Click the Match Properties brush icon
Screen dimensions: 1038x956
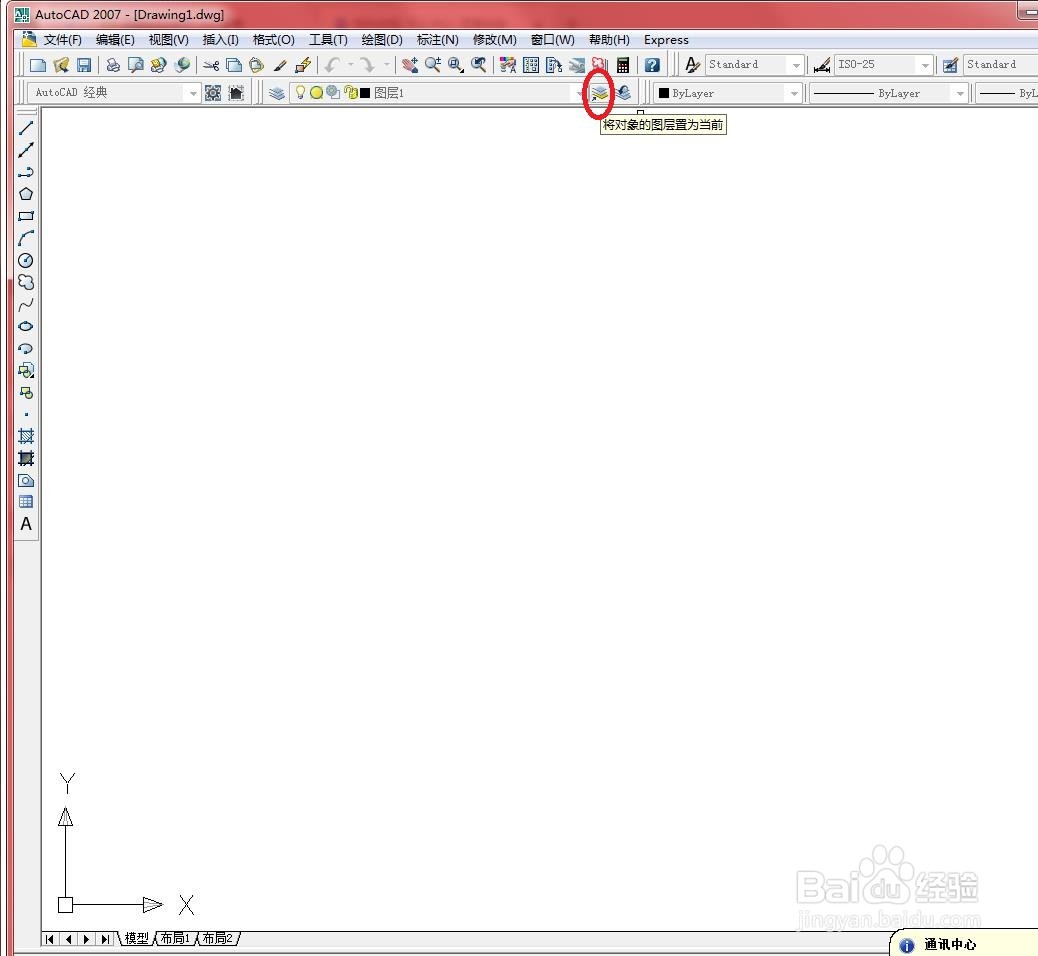coord(279,65)
